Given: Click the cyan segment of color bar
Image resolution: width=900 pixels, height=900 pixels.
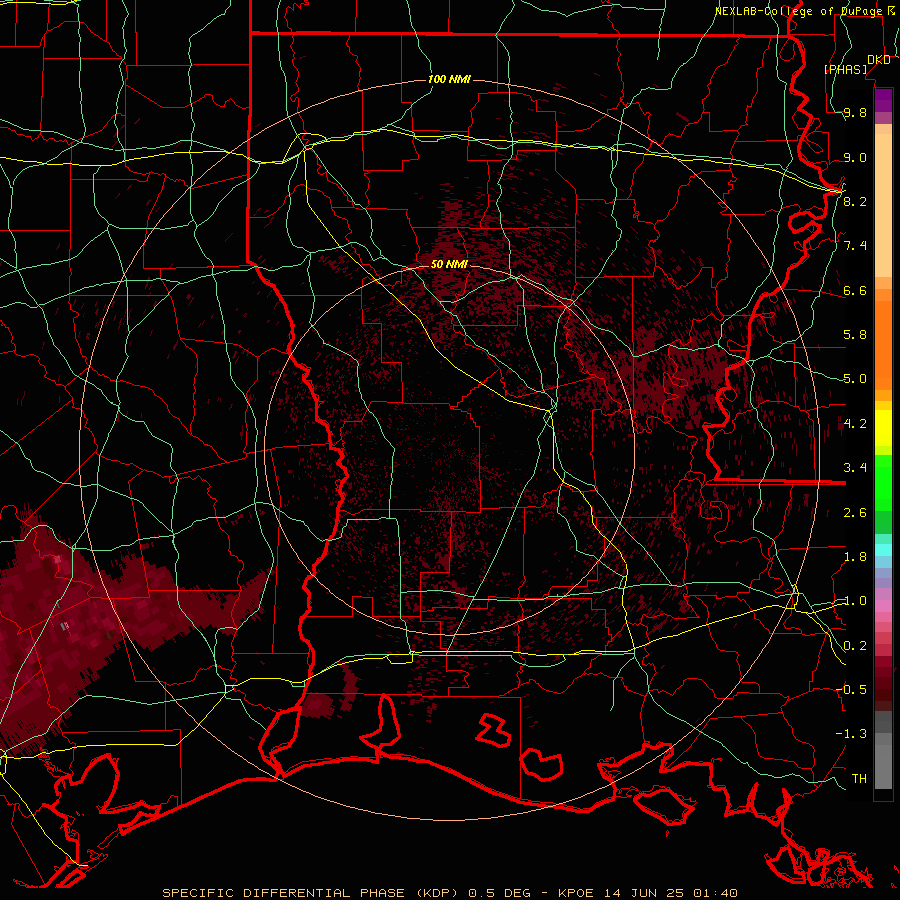Looking at the screenshot, I should tap(883, 550).
